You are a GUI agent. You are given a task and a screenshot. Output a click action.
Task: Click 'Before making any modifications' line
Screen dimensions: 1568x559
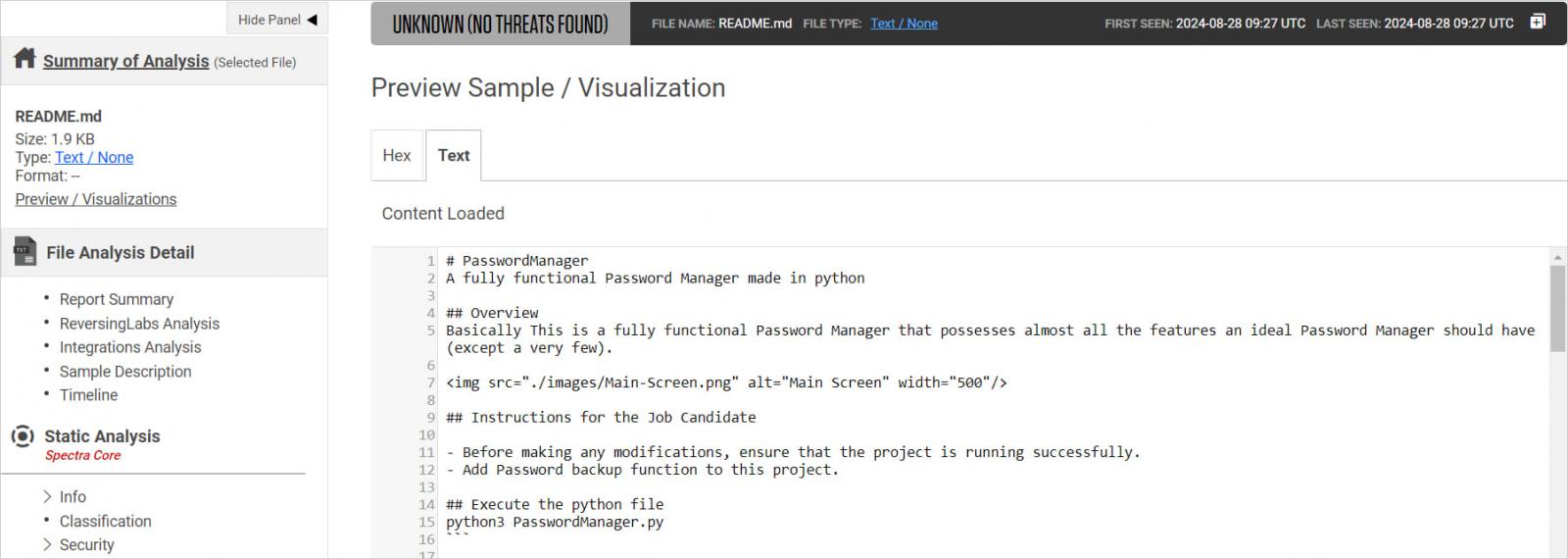pyautogui.click(x=793, y=452)
